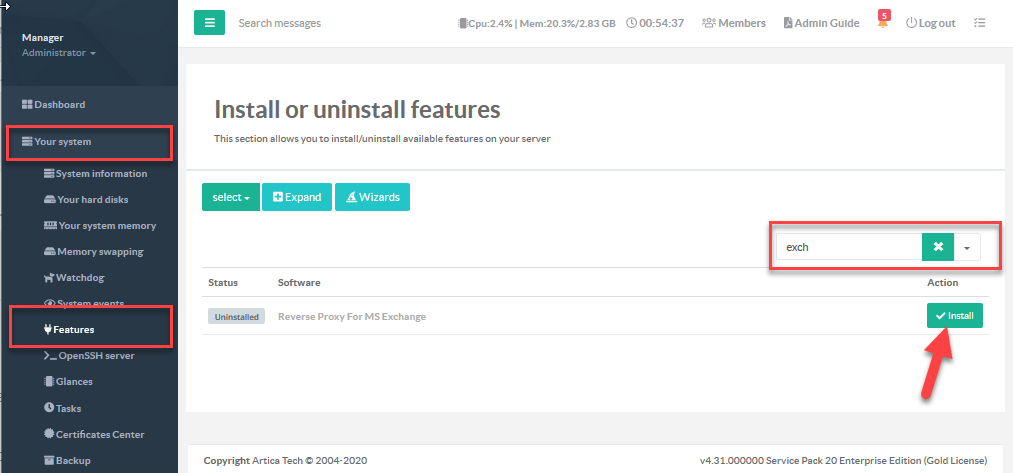Select Features in the sidebar menu

point(74,329)
